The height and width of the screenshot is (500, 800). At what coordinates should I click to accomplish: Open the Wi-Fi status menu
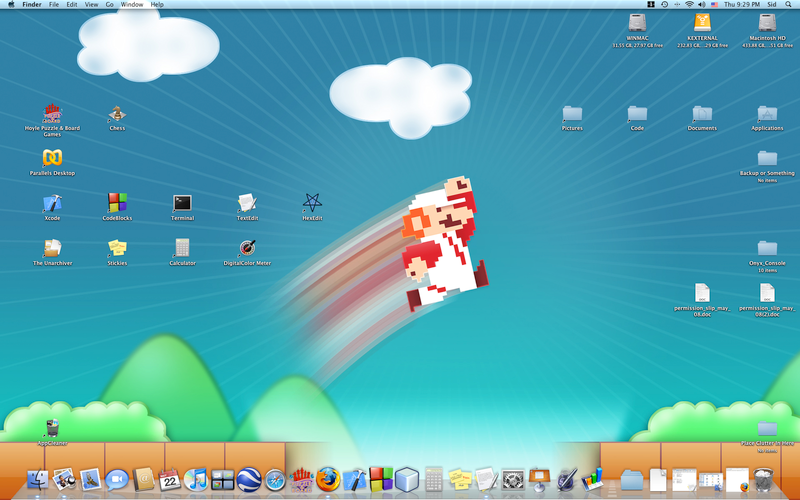(x=688, y=4)
